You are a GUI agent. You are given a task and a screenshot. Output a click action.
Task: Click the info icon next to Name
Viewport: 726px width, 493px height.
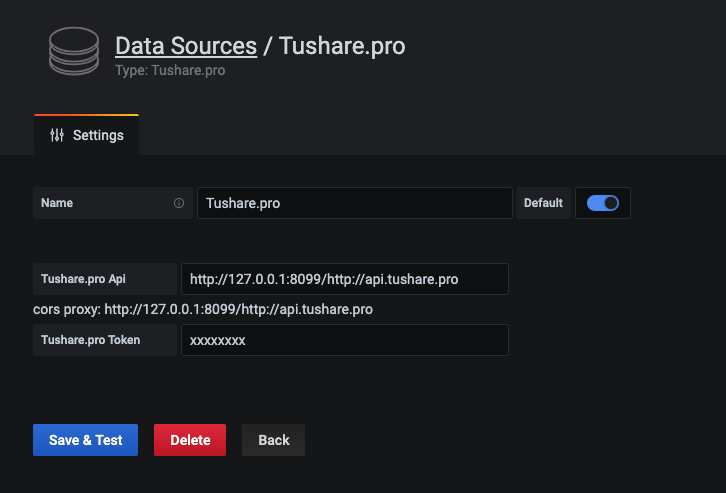179,203
